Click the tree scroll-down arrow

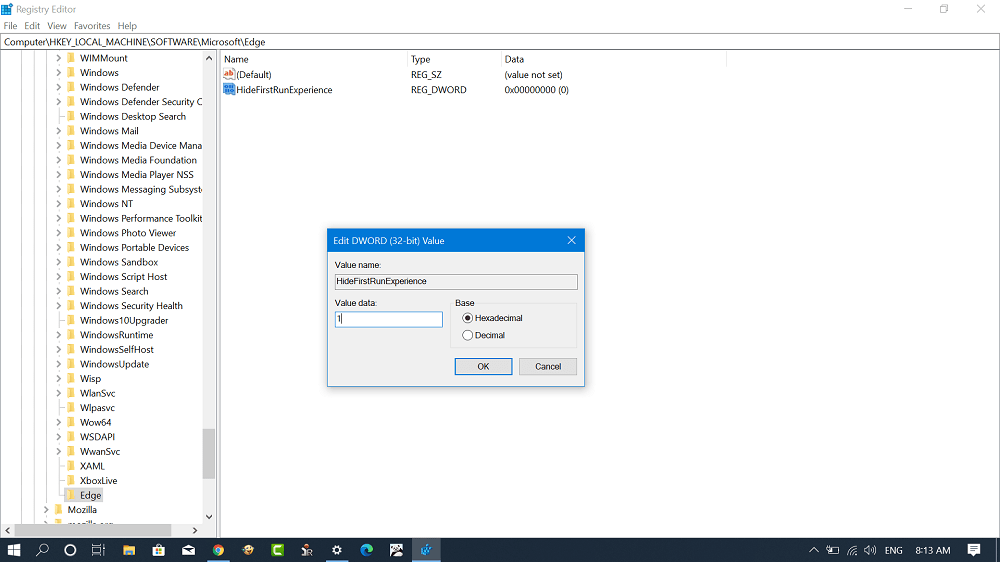[209, 517]
